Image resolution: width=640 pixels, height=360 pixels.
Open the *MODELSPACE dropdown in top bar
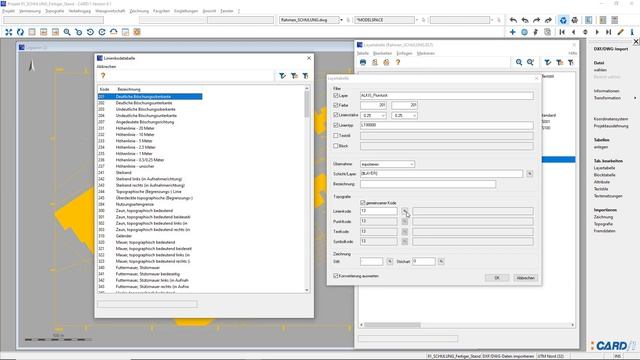click(x=416, y=20)
